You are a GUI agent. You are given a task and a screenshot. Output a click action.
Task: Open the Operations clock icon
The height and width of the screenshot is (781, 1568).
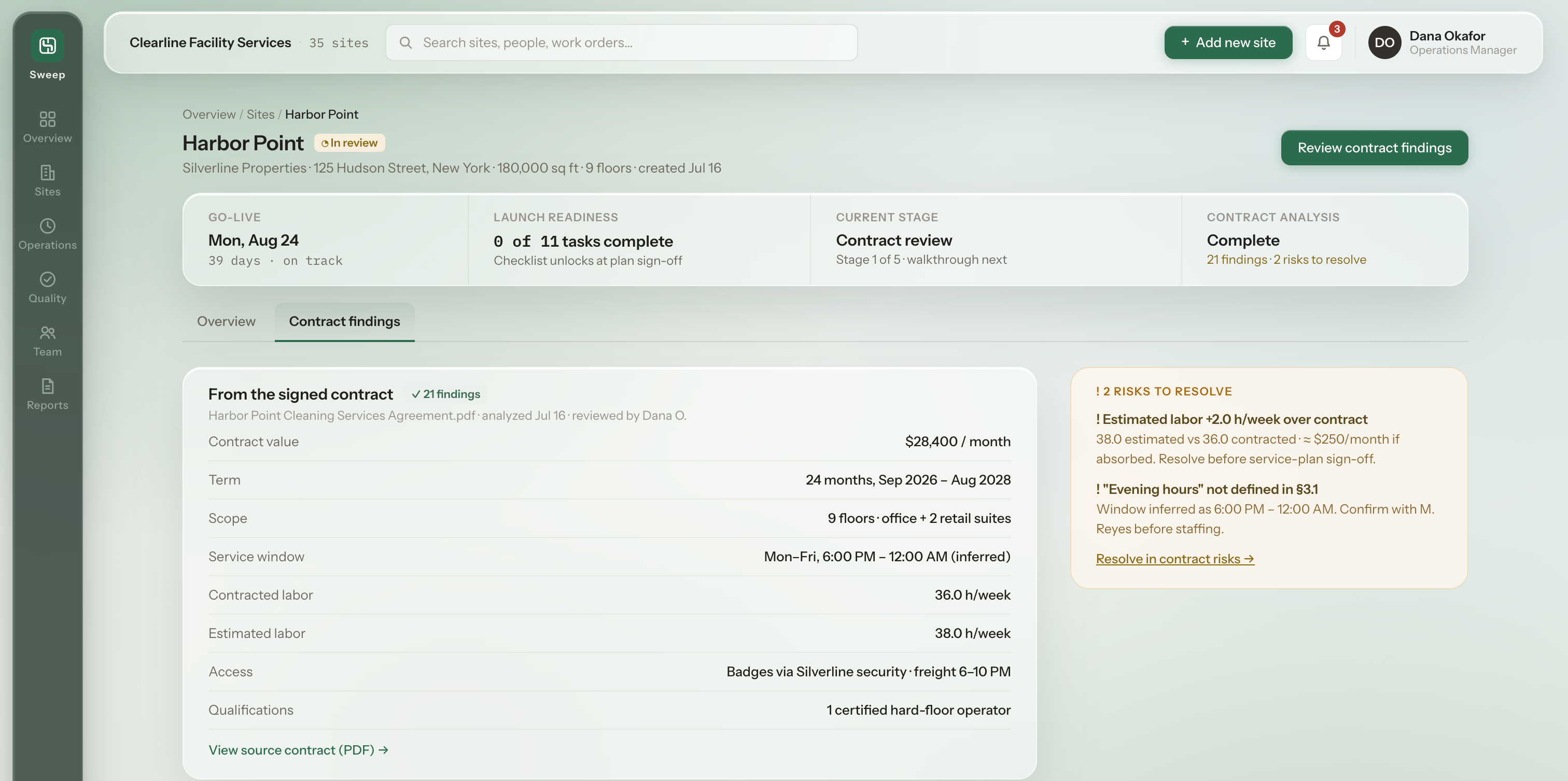pos(48,226)
